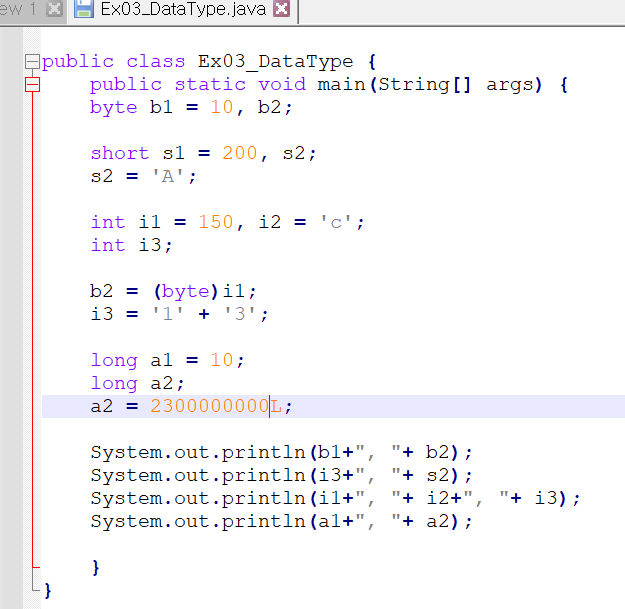The height and width of the screenshot is (609, 625).
Task: Collapse the public class fold marker
Action: click(x=32, y=62)
